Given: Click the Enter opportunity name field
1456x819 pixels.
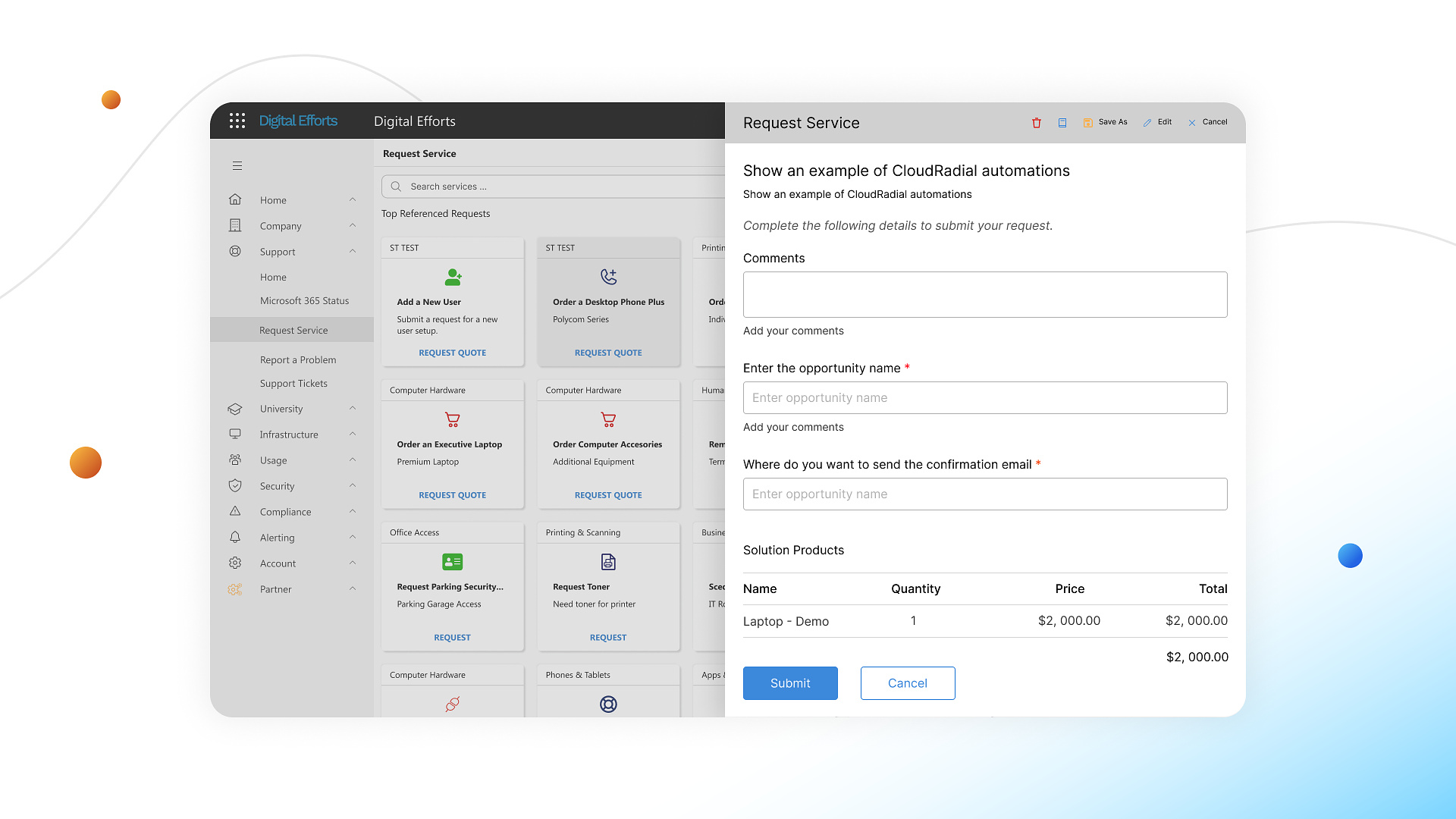Looking at the screenshot, I should pyautogui.click(x=984, y=397).
